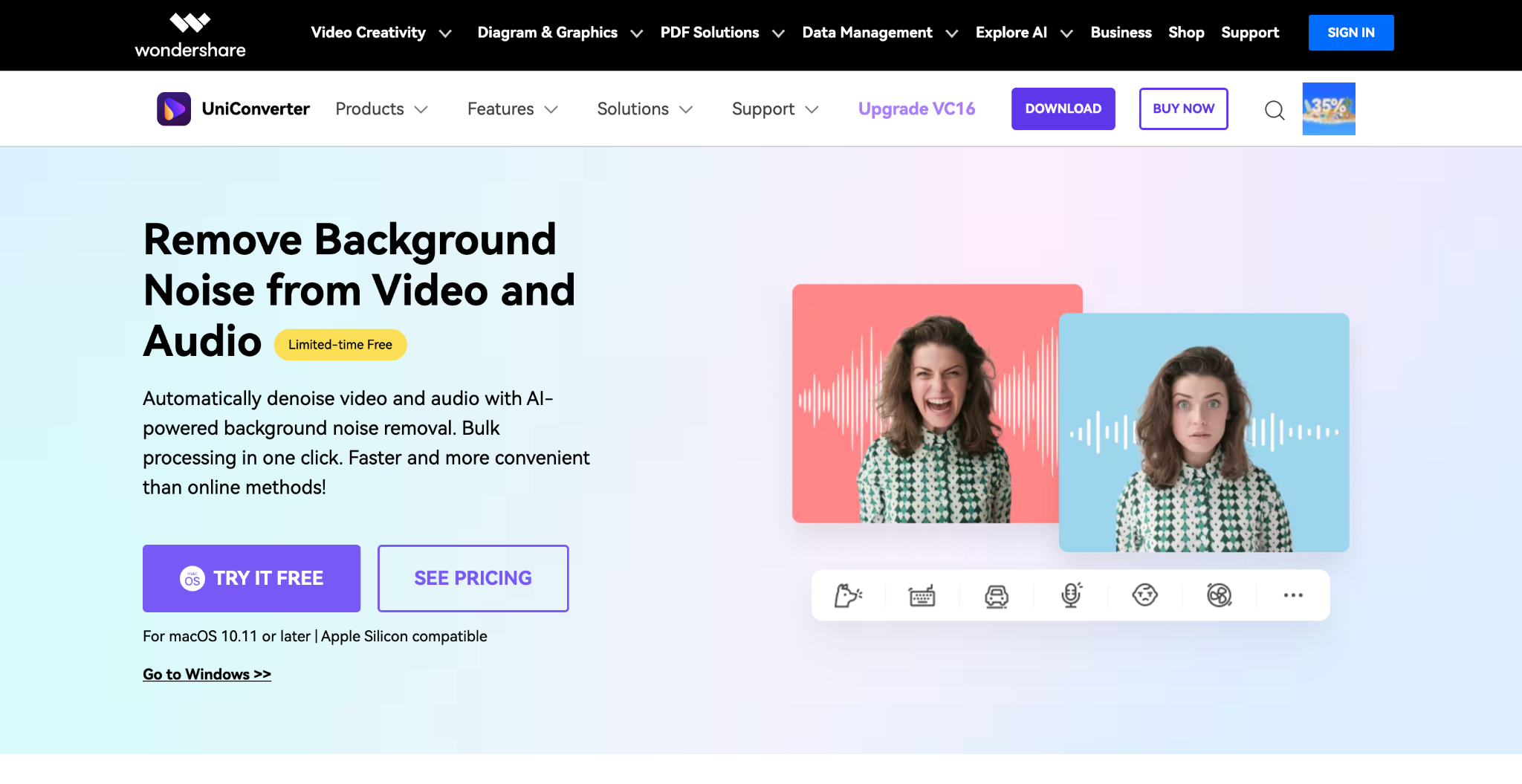Click the 35% promo banner thumbnail
The width and height of the screenshot is (1522, 784).
tap(1329, 109)
